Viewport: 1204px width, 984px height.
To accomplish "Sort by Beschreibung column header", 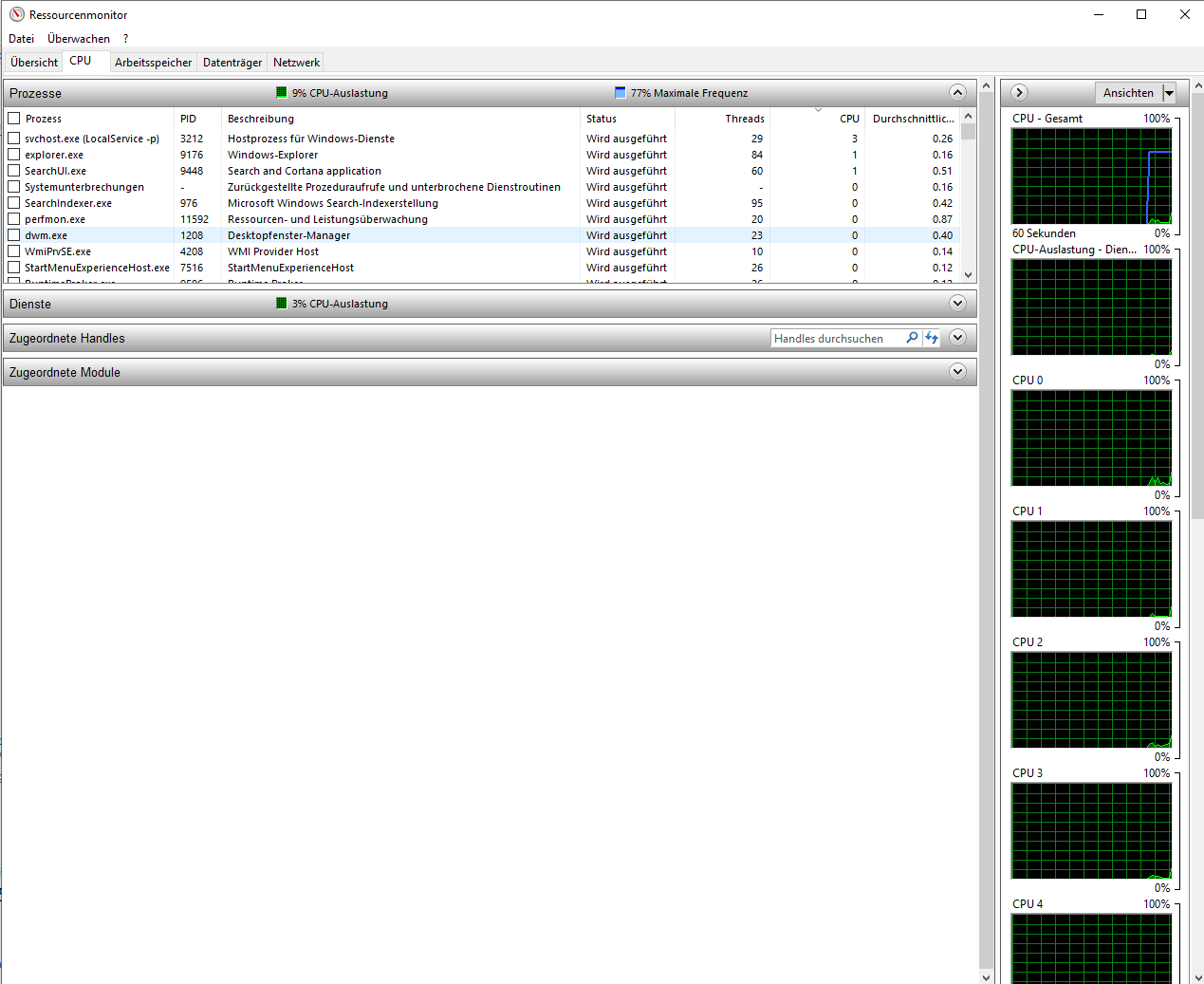I will coord(400,119).
